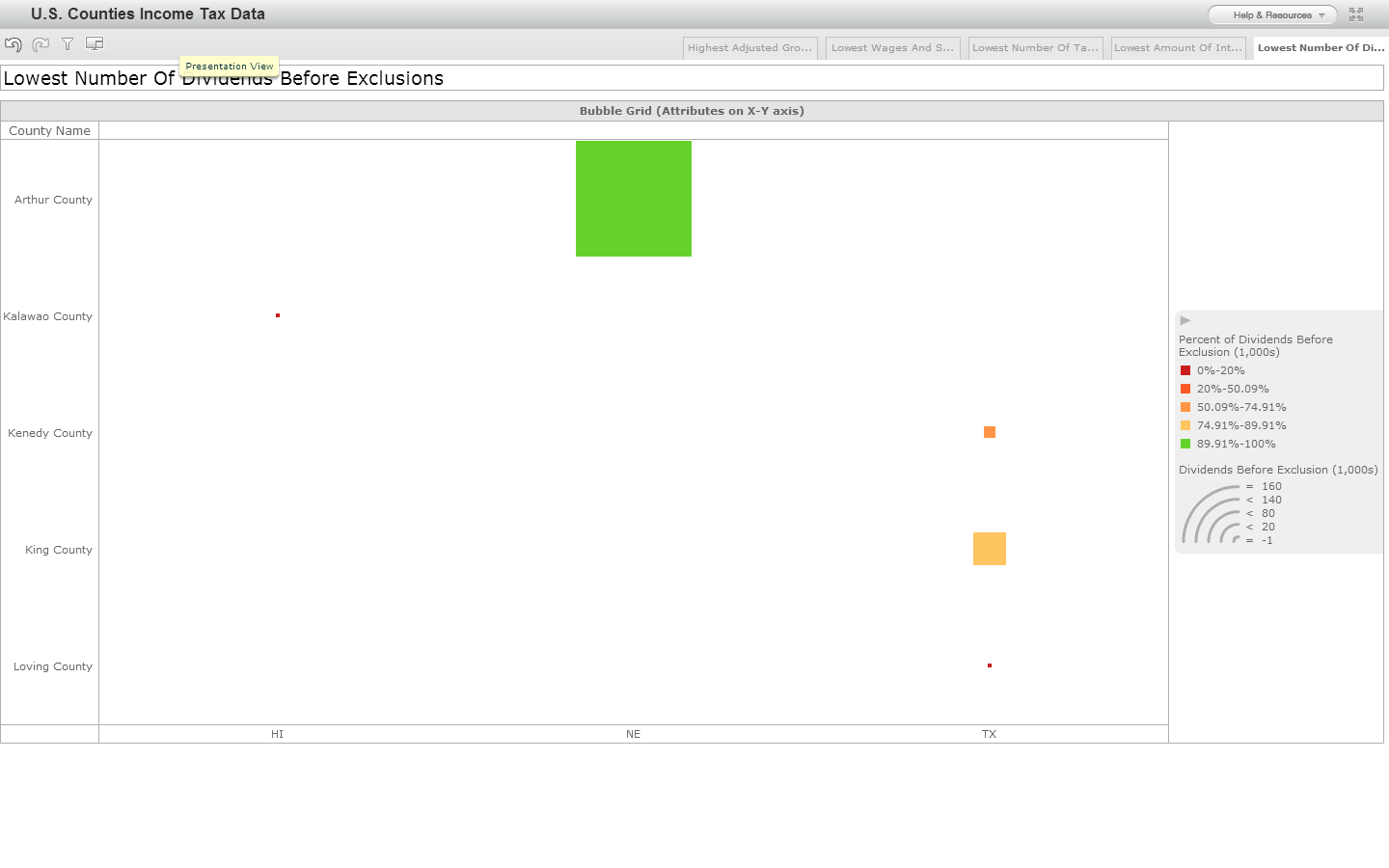Click the Undo icon on the toolbar

coord(13,43)
